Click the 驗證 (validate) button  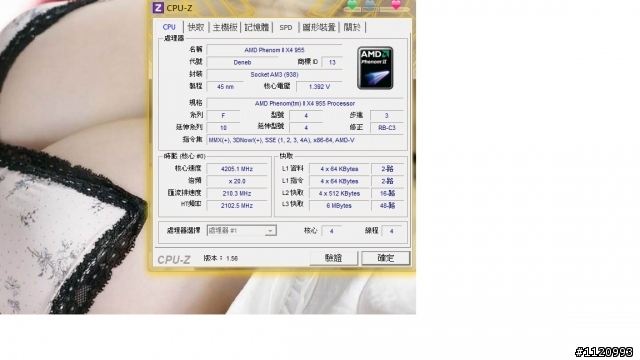click(333, 258)
